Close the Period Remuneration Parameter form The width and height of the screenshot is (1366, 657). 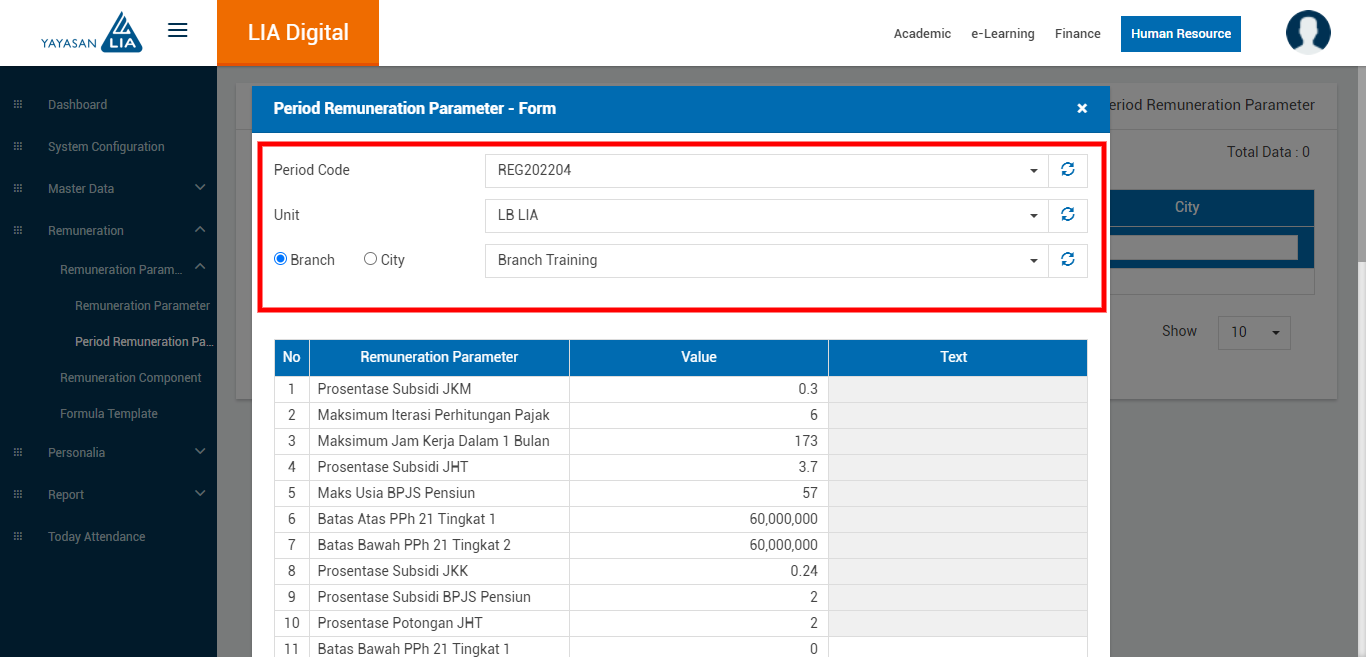pos(1082,109)
